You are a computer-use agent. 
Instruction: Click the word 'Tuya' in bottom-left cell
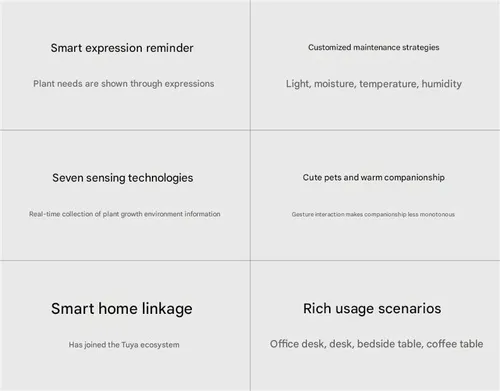tap(130, 345)
